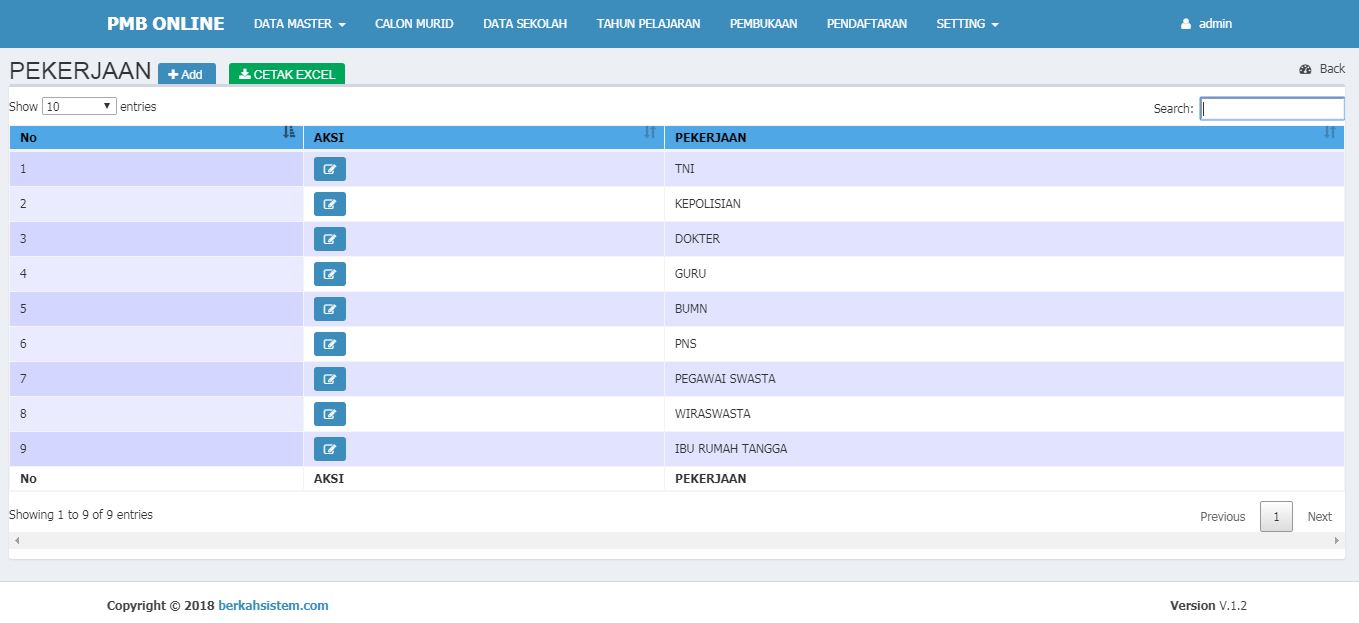Screen dimensions: 1359x623
Task: Click the Back link
Action: (x=1322, y=69)
